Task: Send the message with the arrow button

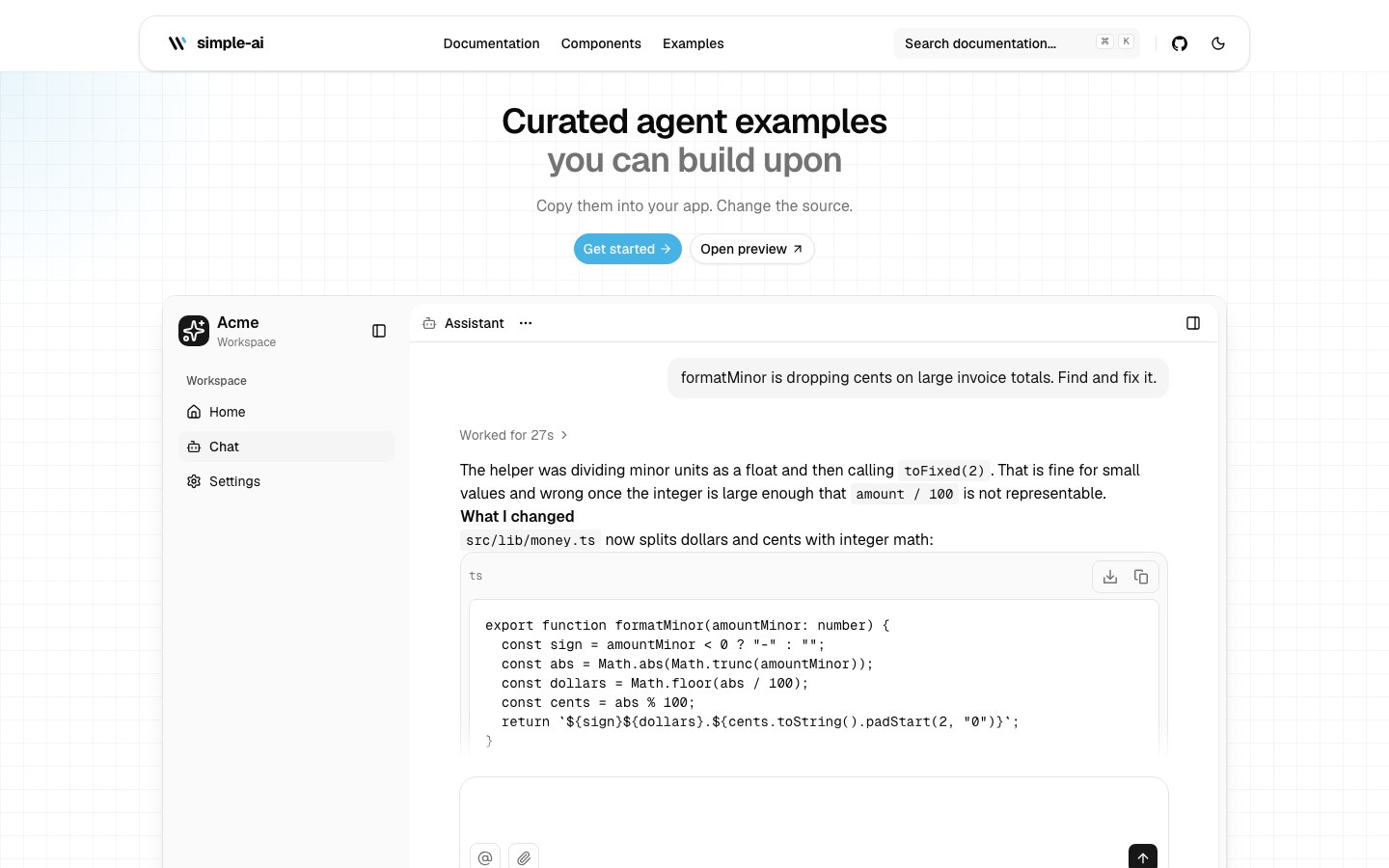Action: coord(1143,857)
